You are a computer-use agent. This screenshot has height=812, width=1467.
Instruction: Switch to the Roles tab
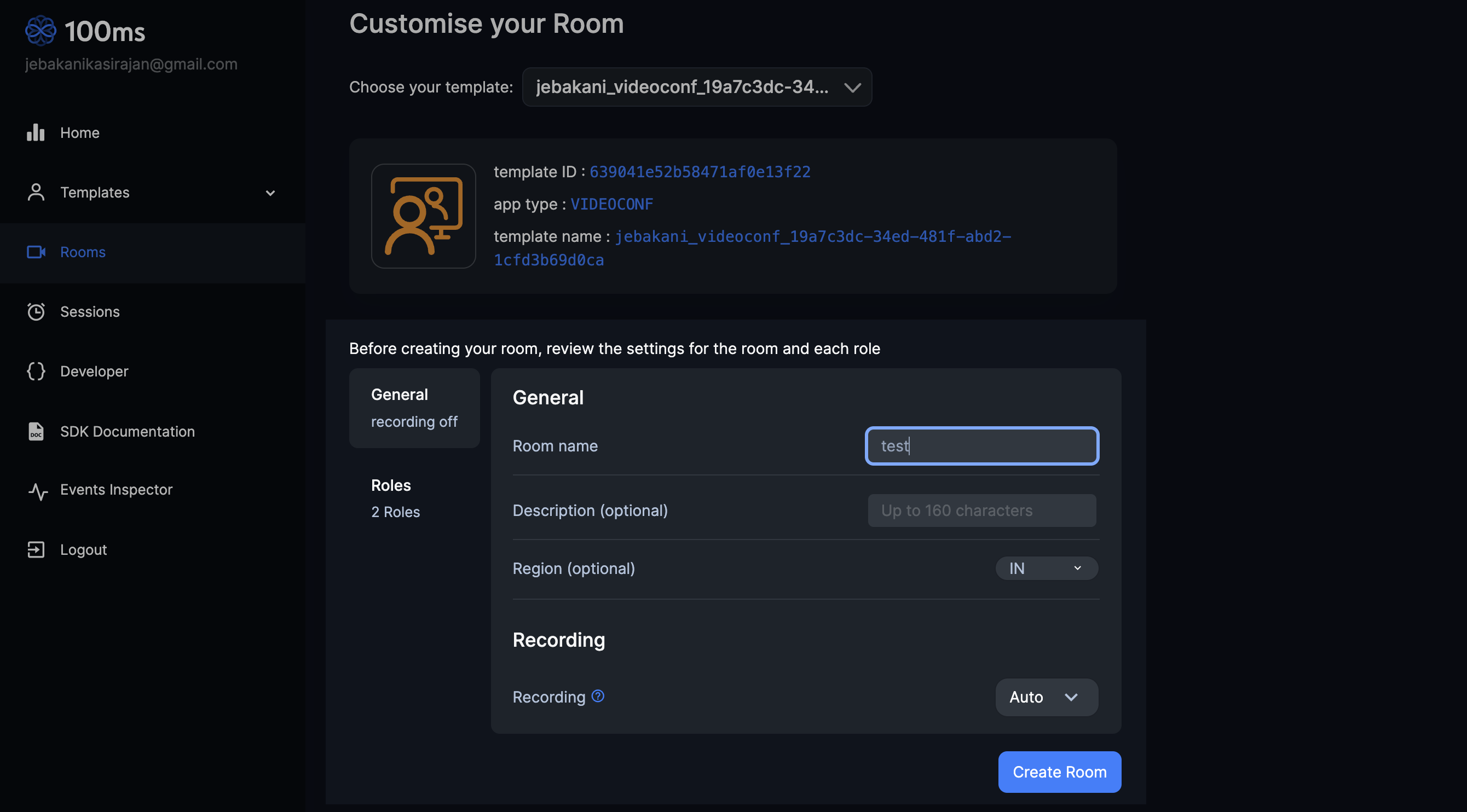coord(414,498)
